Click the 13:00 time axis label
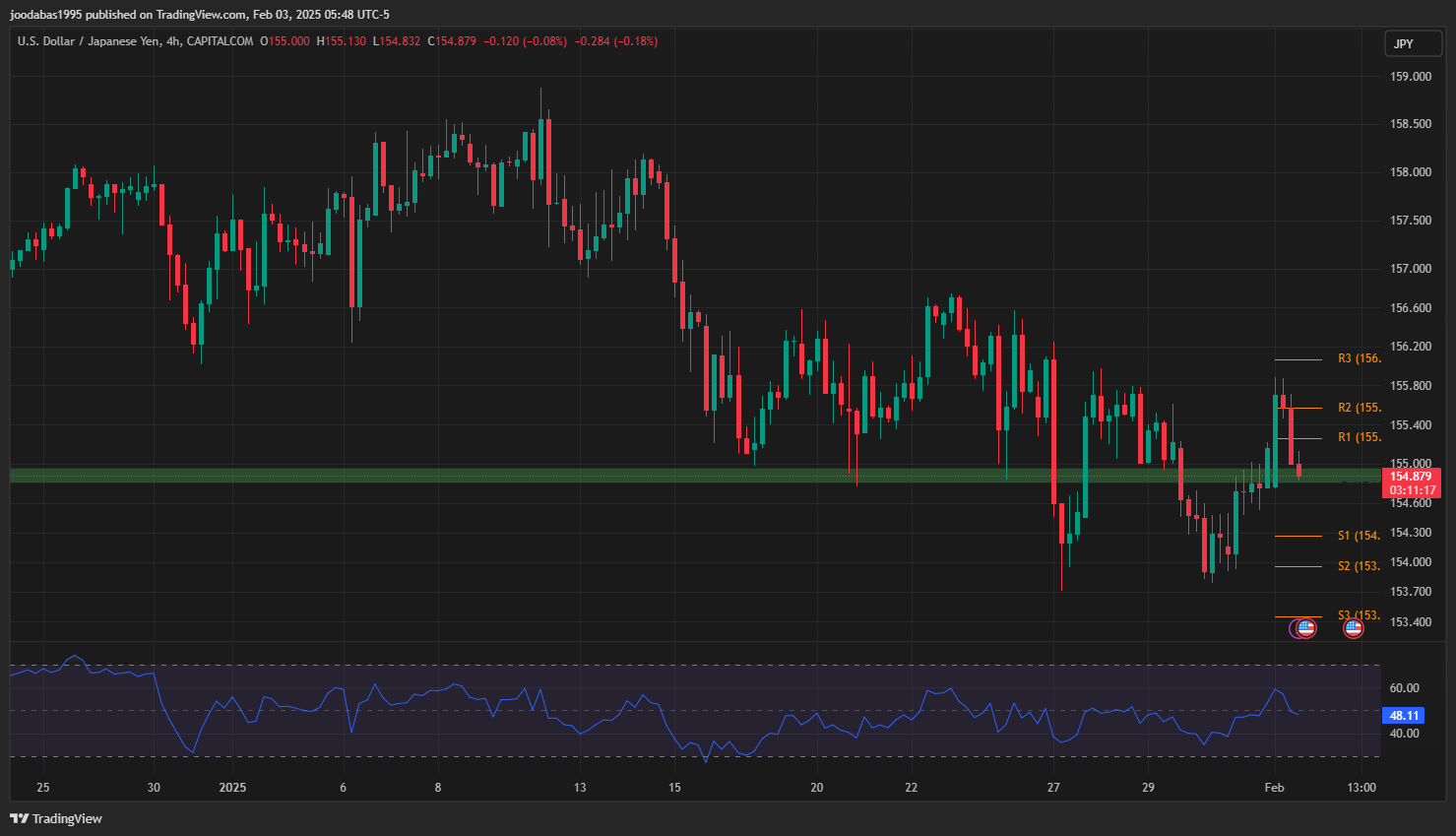This screenshot has height=836, width=1456. [1361, 788]
